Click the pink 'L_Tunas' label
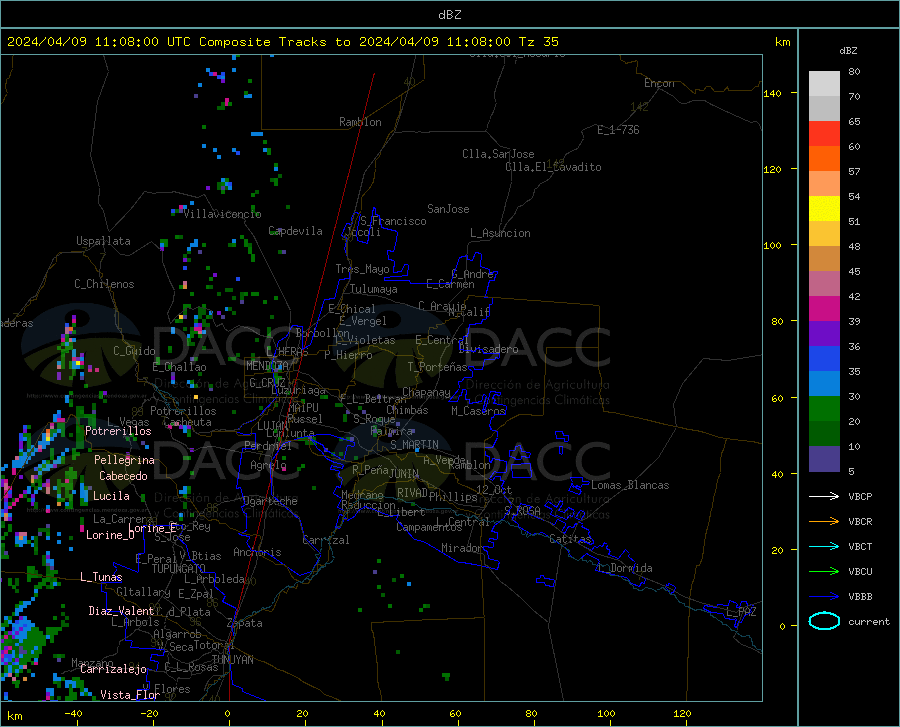The width and height of the screenshot is (900, 727). click(x=101, y=577)
